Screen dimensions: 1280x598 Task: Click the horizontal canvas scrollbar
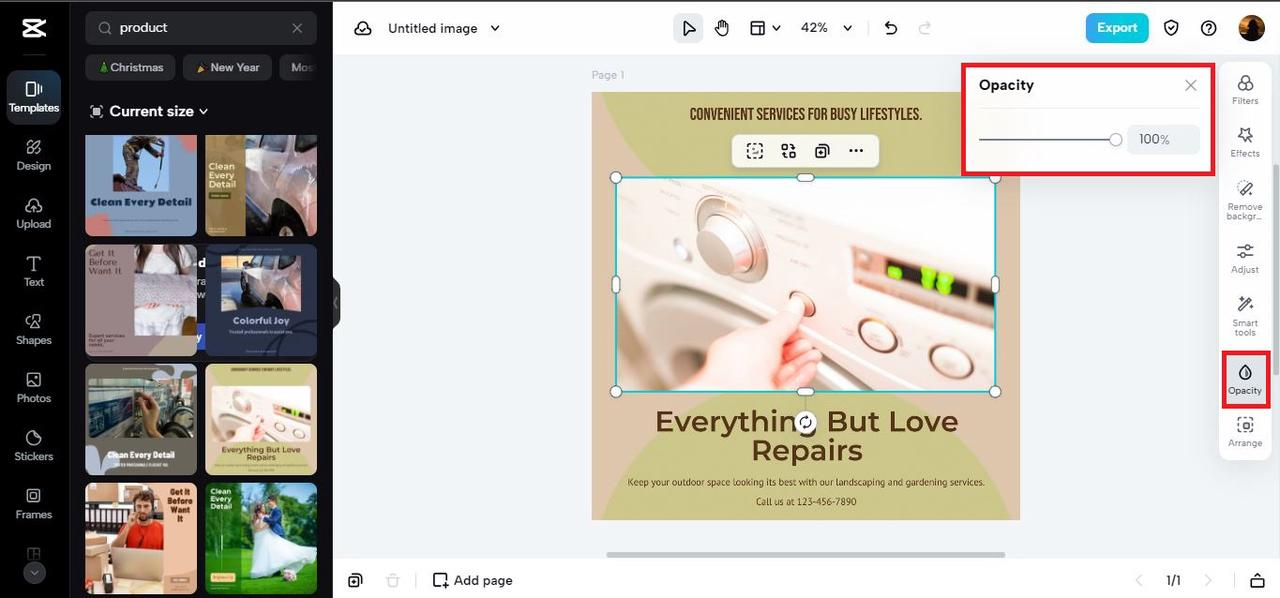click(x=805, y=554)
